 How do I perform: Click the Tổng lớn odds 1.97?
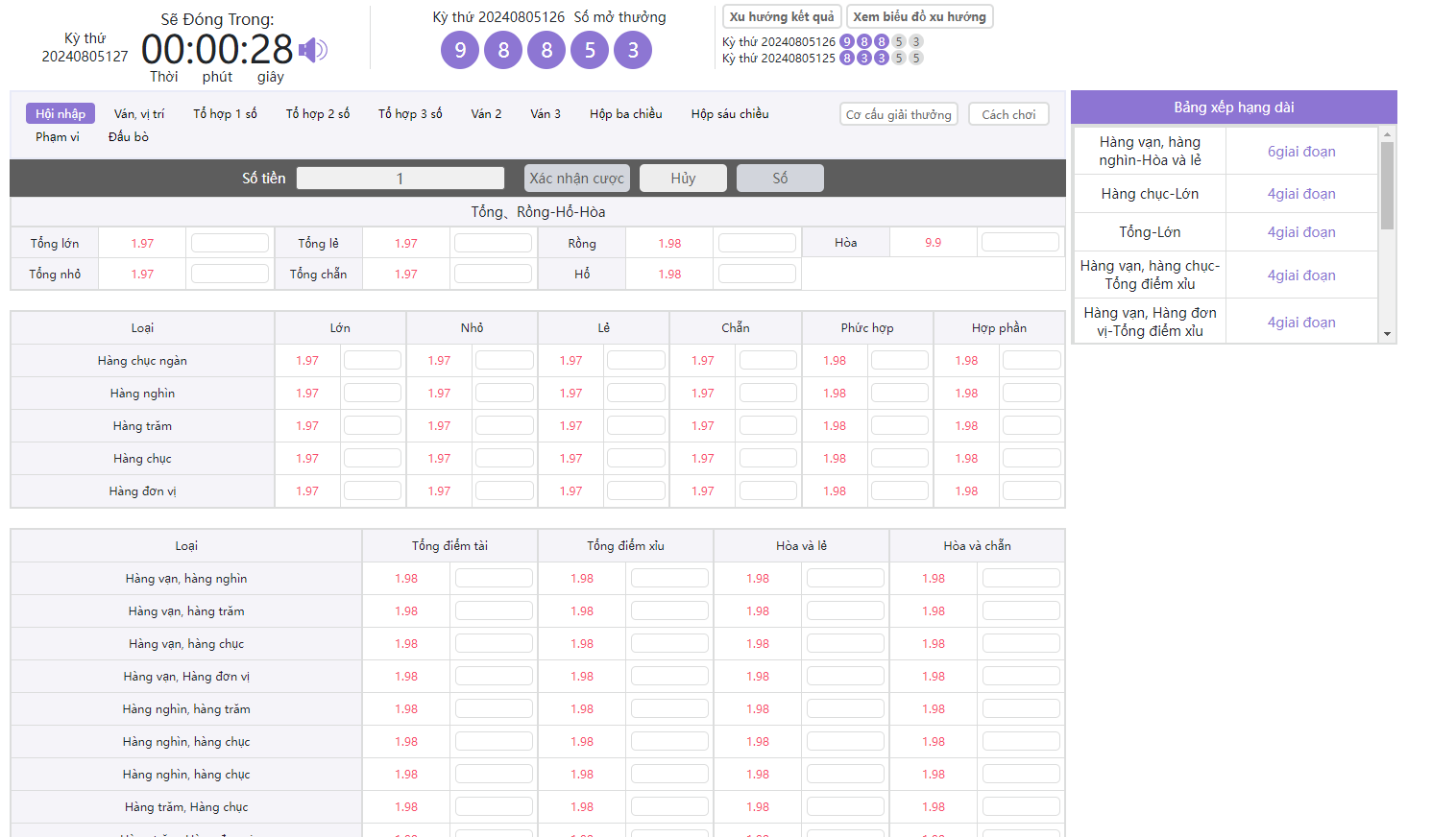(142, 243)
